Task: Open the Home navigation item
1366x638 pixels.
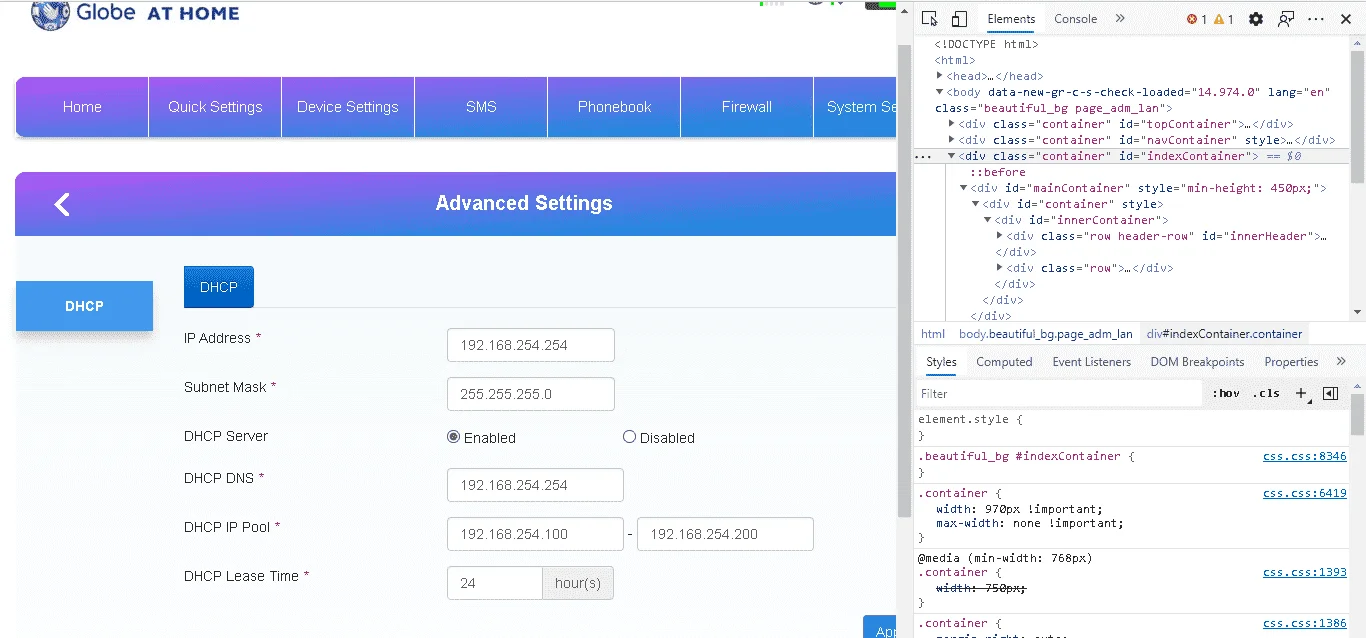Action: click(82, 107)
